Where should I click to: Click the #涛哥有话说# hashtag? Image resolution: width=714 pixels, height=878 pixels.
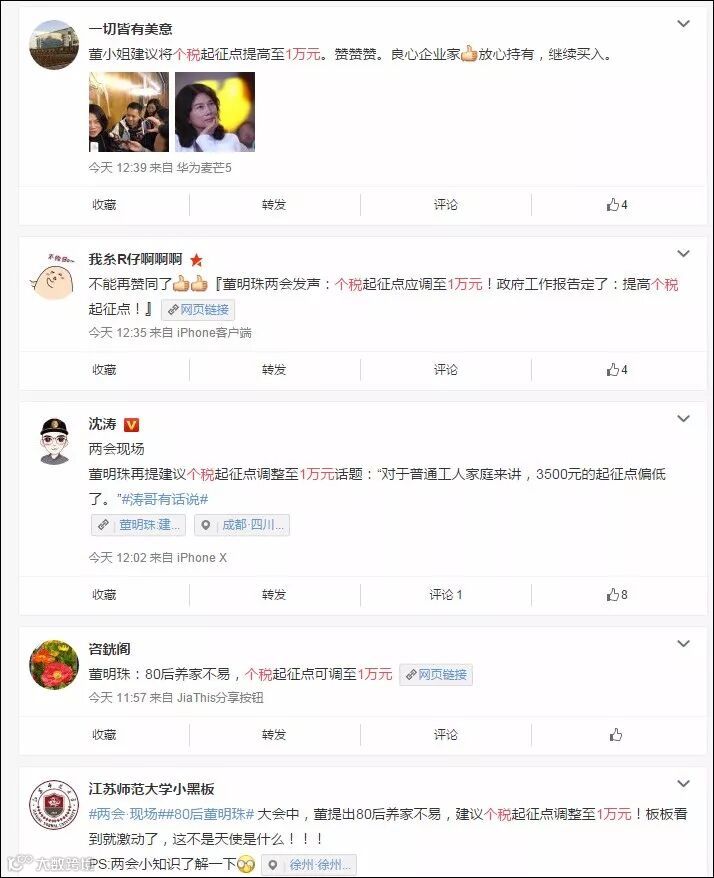[x=165, y=499]
